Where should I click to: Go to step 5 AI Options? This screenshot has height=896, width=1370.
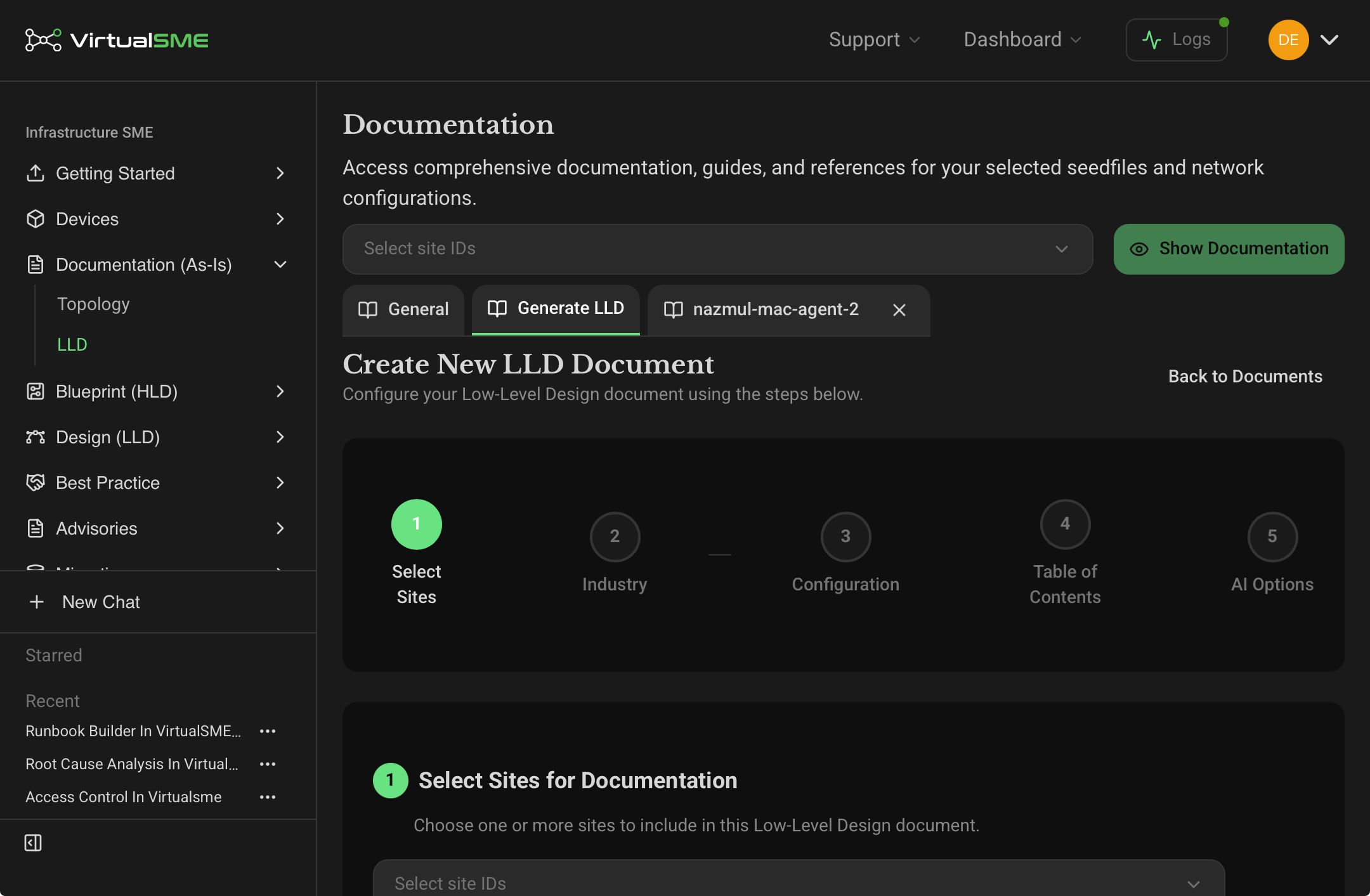point(1272,552)
